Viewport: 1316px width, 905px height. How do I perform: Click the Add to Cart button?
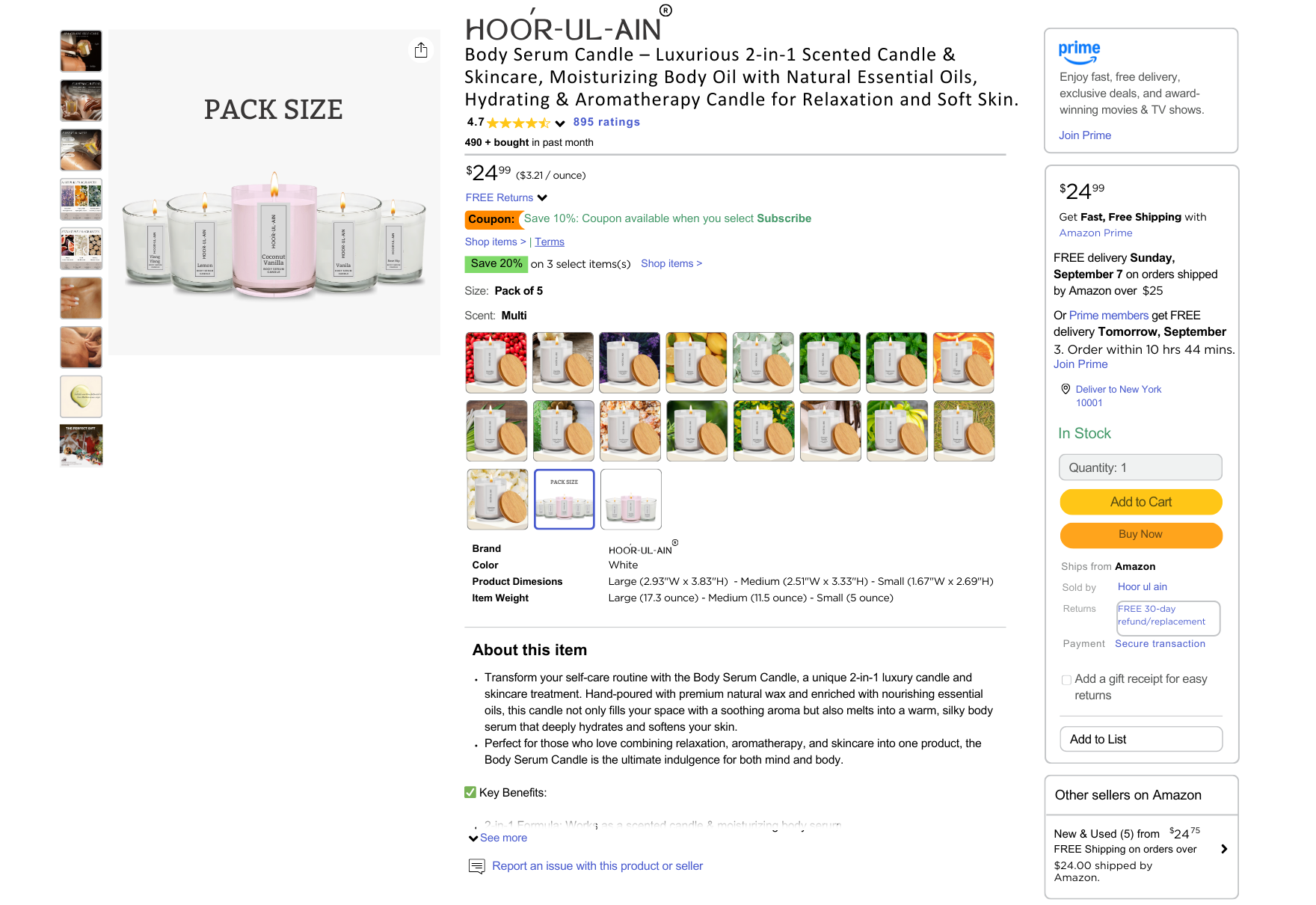(x=1140, y=502)
